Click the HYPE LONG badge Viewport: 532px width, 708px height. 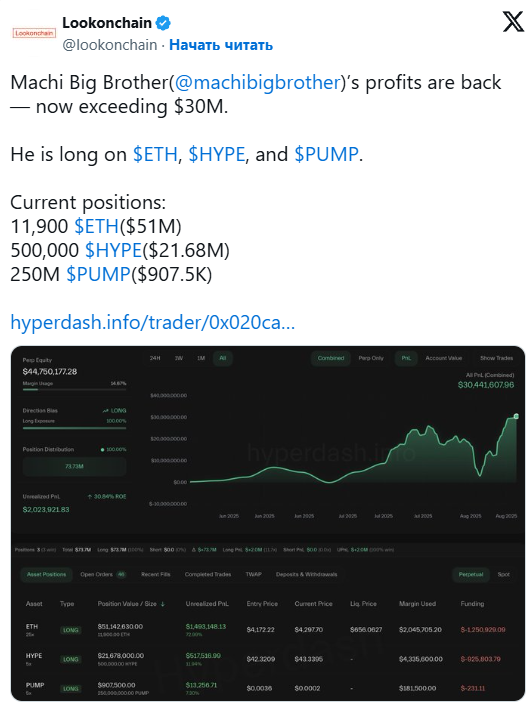70,659
